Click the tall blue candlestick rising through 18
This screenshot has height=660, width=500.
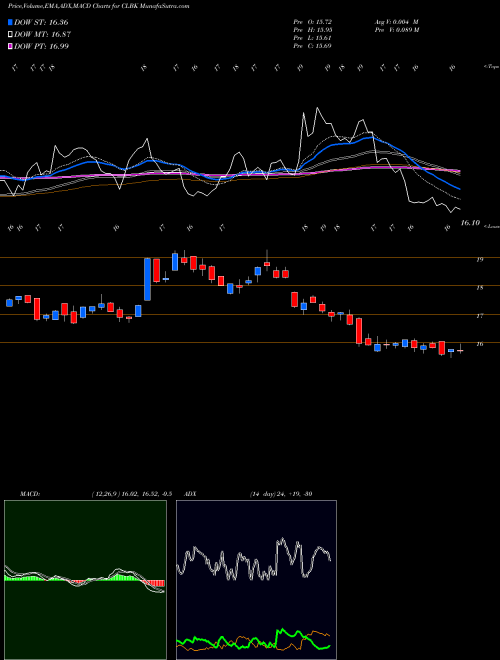(147, 279)
